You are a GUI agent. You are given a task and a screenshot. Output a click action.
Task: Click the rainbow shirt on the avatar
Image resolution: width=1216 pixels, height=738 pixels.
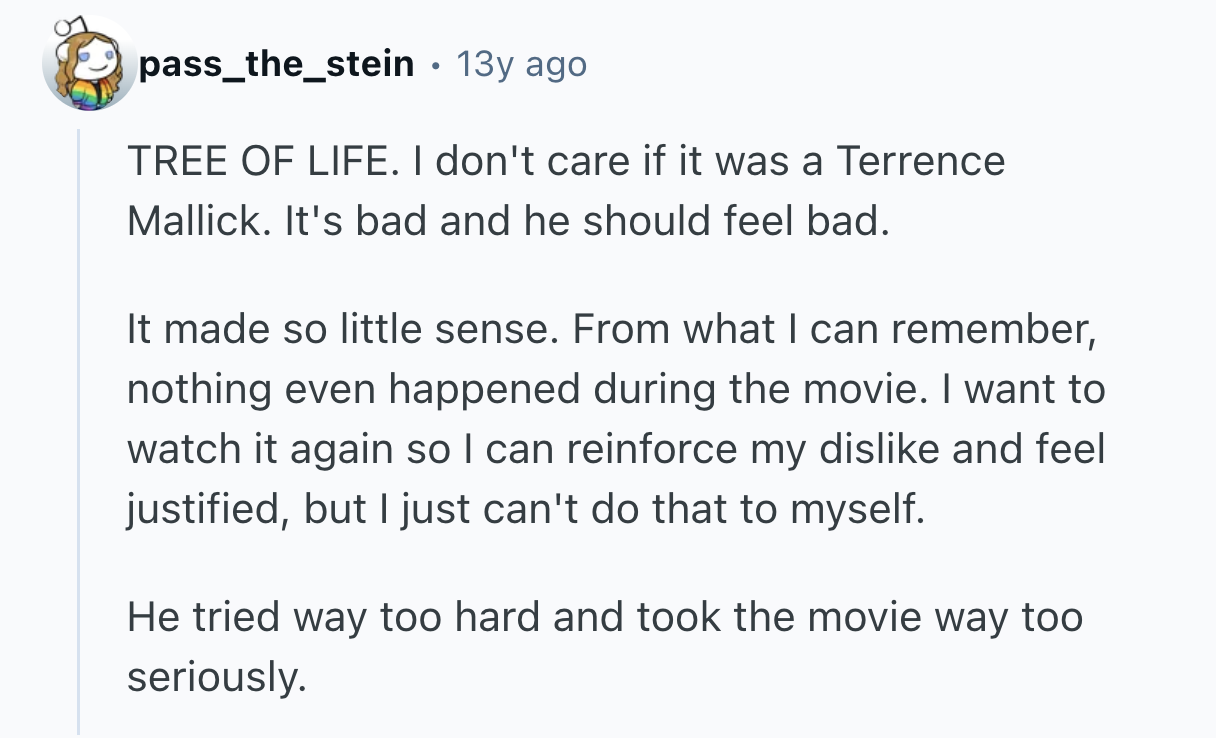pyautogui.click(x=93, y=94)
